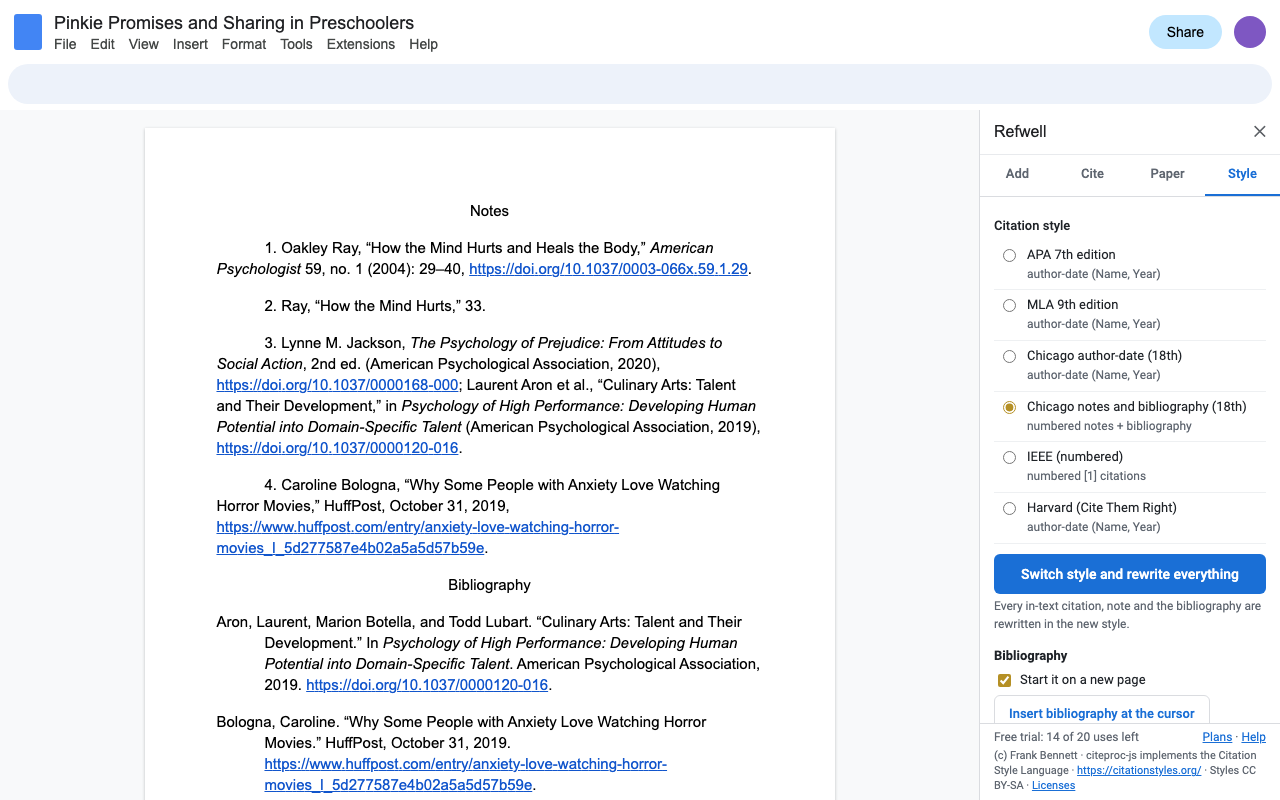Click Switch style and rewrite everything
This screenshot has width=1280, height=800.
pyautogui.click(x=1130, y=574)
